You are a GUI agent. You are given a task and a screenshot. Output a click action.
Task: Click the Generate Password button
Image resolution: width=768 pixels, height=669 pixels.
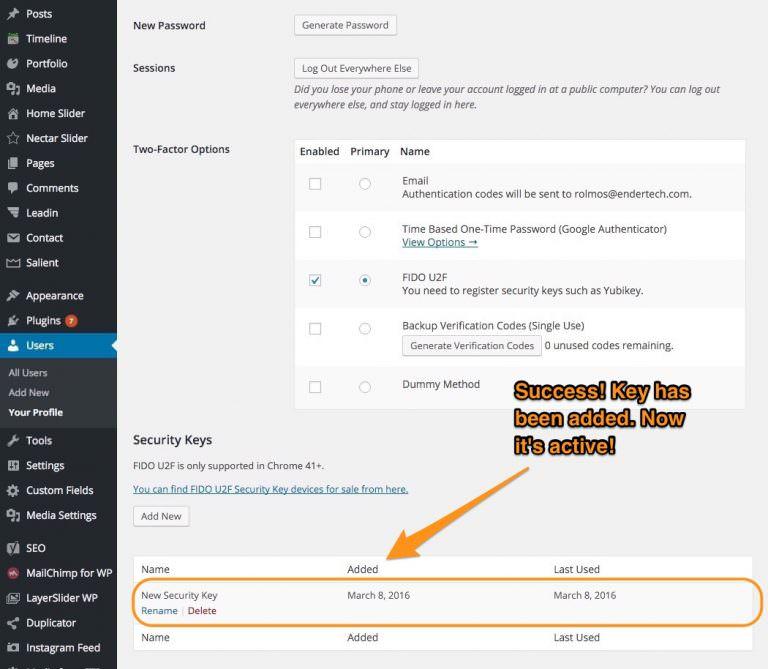(x=345, y=25)
